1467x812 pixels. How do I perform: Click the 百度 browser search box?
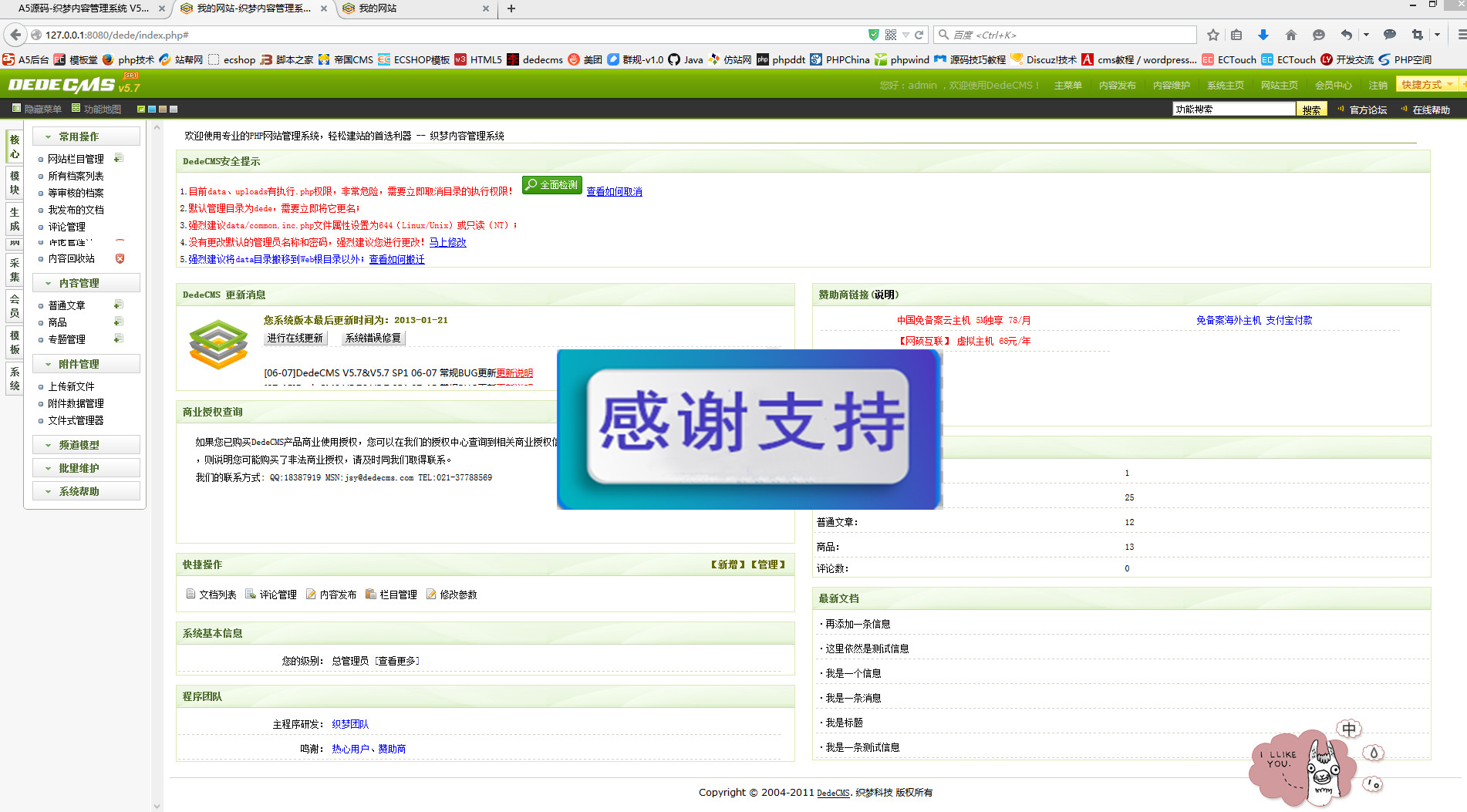[1066, 35]
